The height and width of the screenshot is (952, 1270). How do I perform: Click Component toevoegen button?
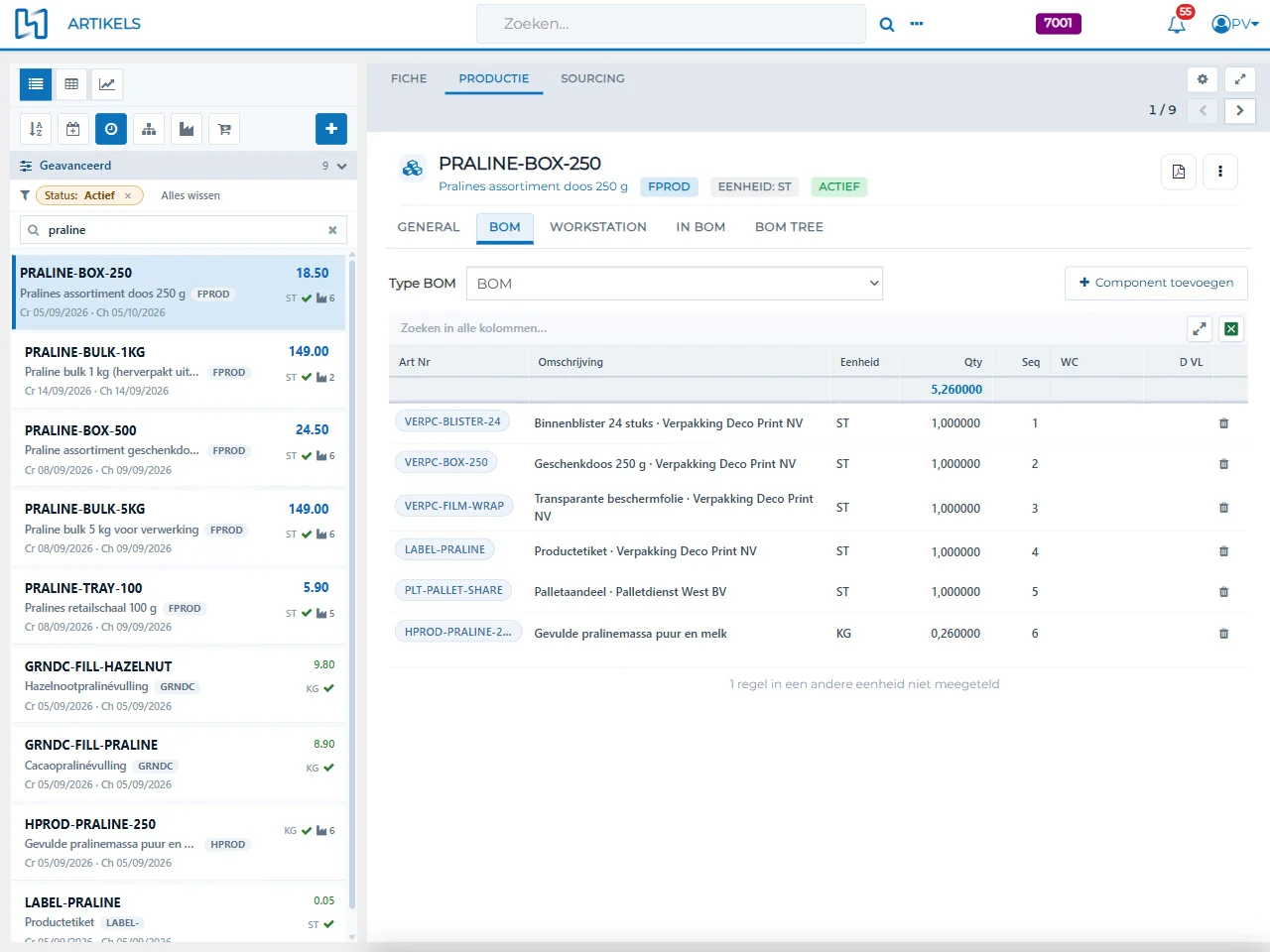[x=1156, y=283]
